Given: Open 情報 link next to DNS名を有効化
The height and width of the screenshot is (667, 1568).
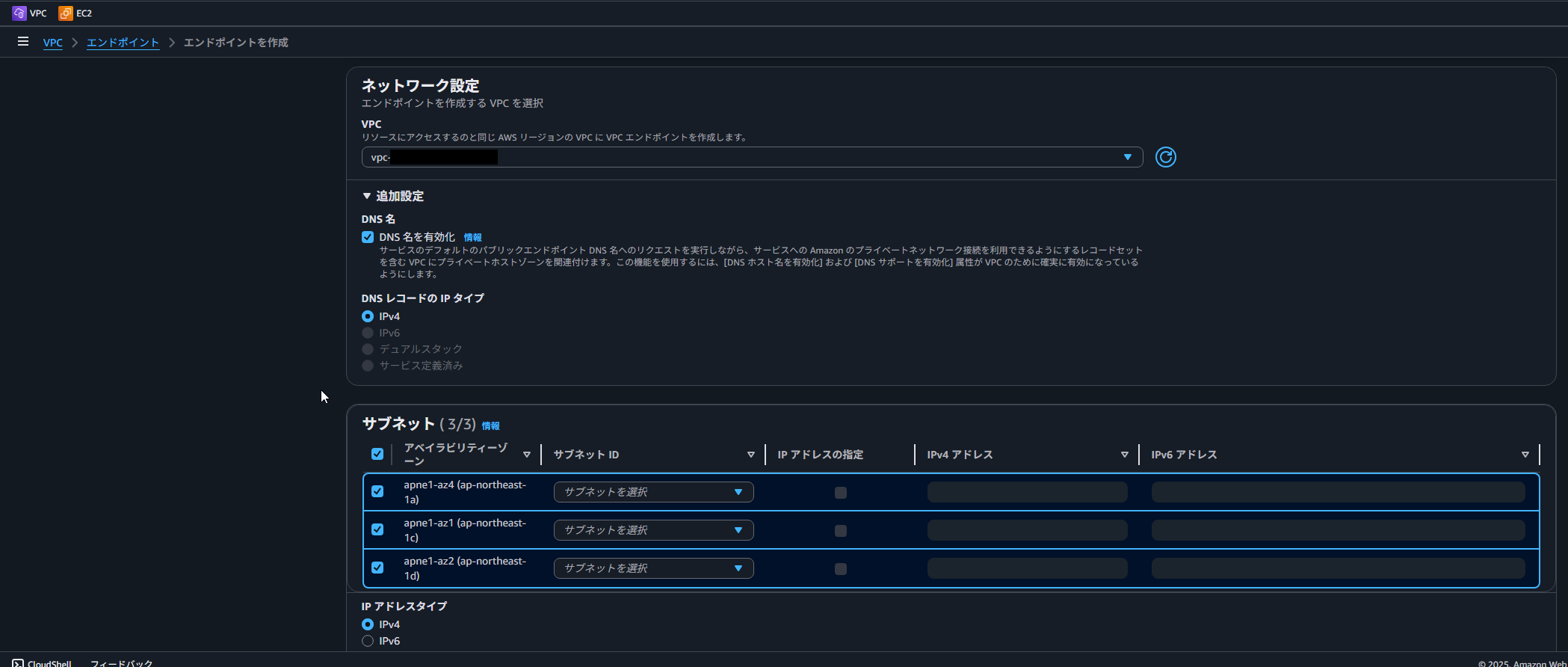Looking at the screenshot, I should (472, 237).
